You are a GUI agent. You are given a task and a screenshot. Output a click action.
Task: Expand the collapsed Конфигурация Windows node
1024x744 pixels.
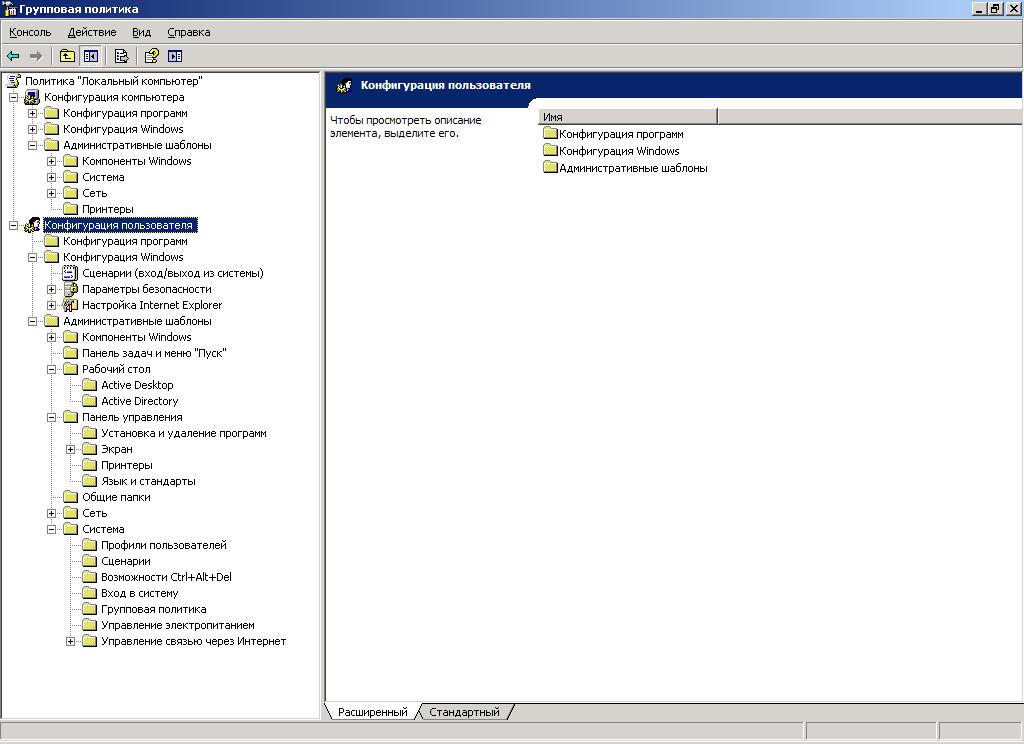click(x=32, y=129)
